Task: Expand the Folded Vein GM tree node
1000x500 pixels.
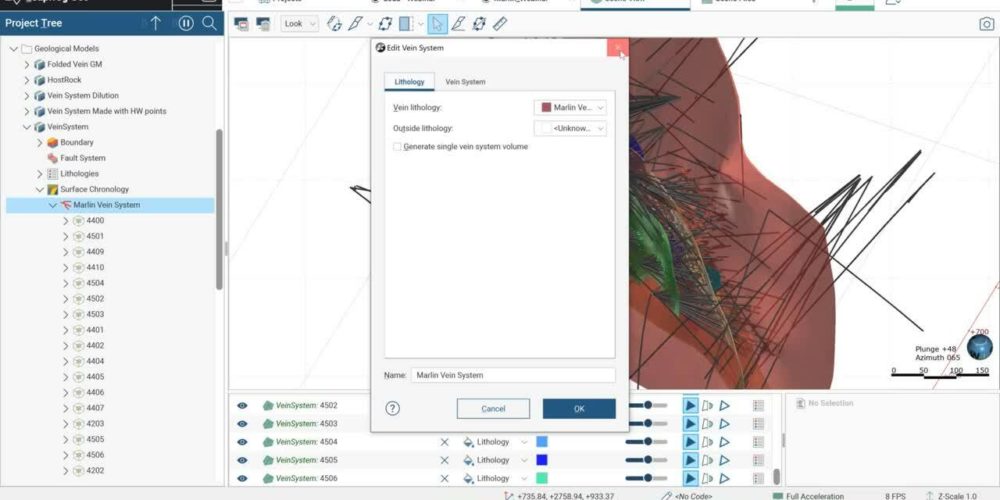Action: 27,64
